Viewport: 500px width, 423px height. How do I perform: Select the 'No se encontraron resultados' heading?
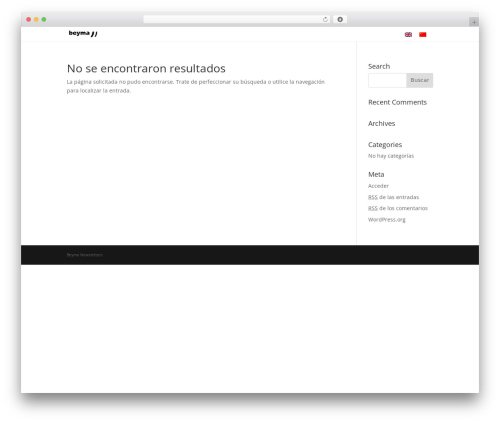tap(146, 68)
